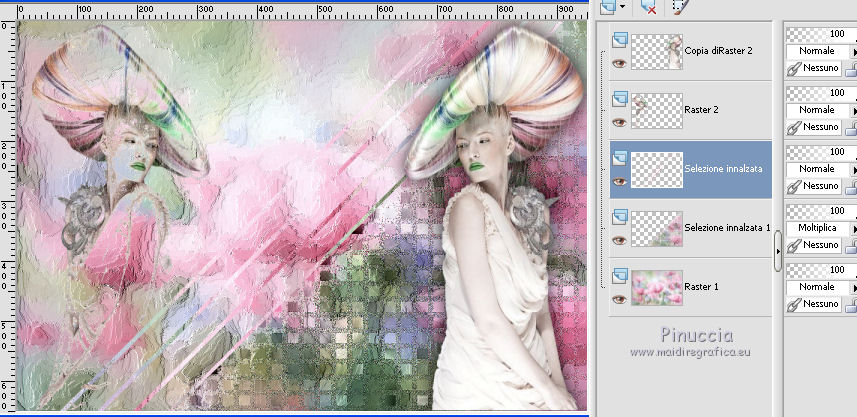
Task: Click blend mode arrow for Raster 1
Action: click(853, 287)
